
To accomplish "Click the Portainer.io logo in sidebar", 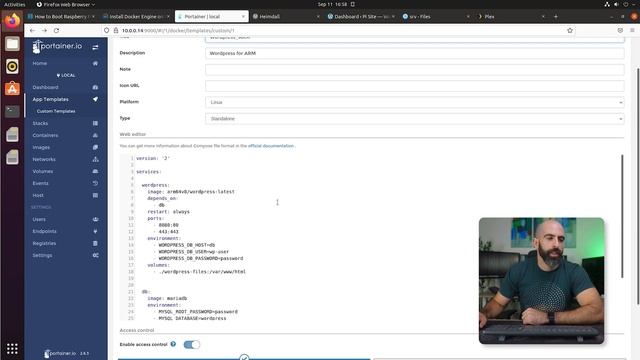I will click(57, 47).
